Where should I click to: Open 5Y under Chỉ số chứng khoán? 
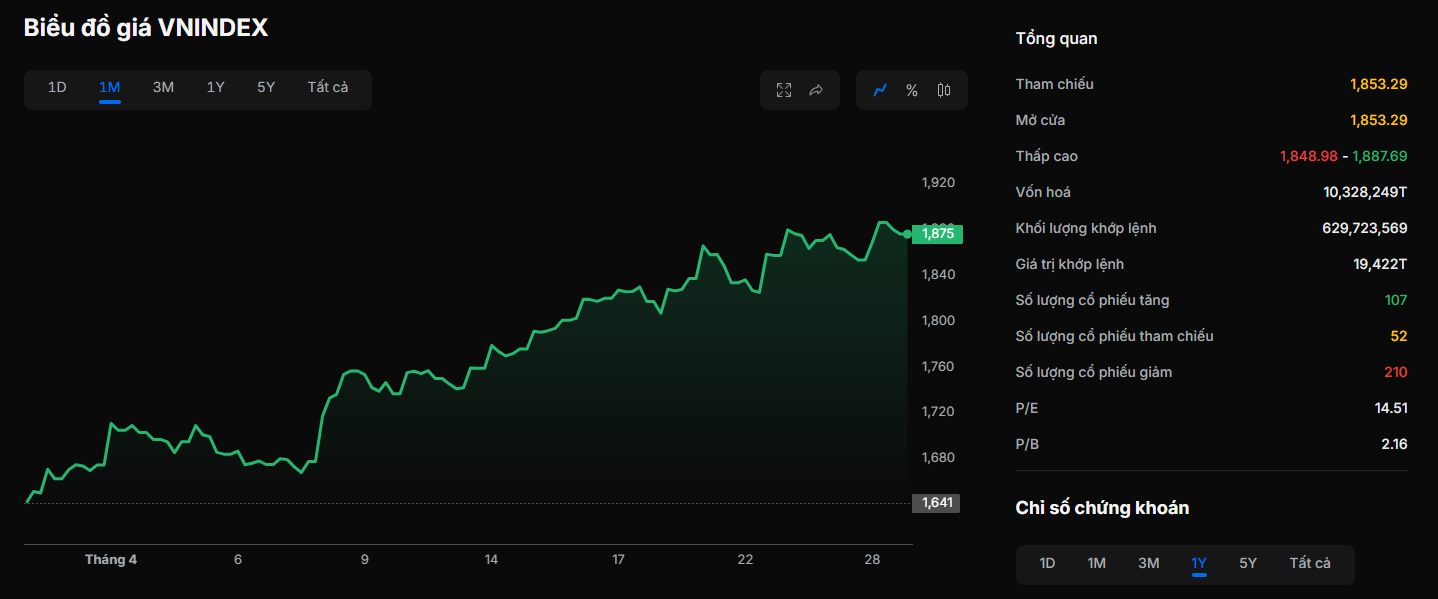[1248, 563]
